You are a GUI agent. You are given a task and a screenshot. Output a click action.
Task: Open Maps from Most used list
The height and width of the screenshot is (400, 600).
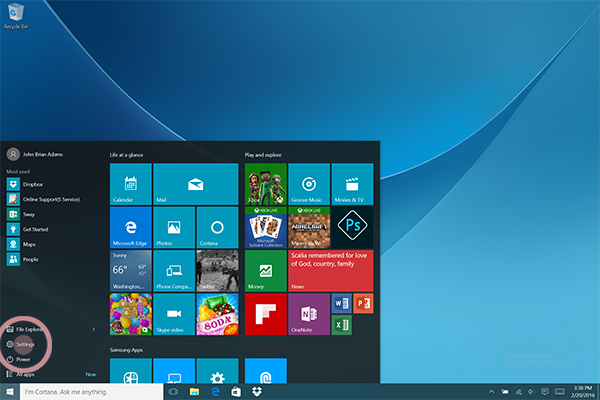point(52,244)
